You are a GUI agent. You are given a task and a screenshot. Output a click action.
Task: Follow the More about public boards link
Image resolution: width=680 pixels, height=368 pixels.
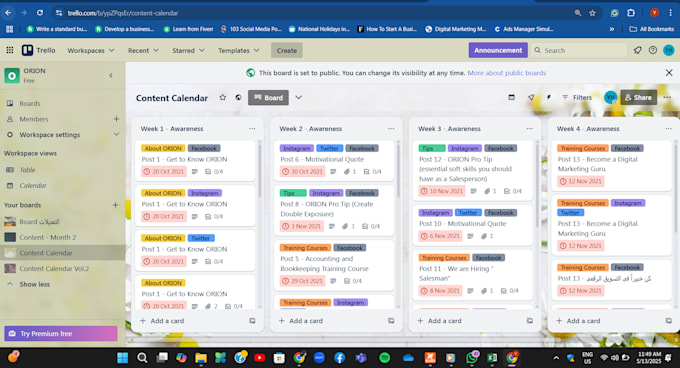(507, 73)
